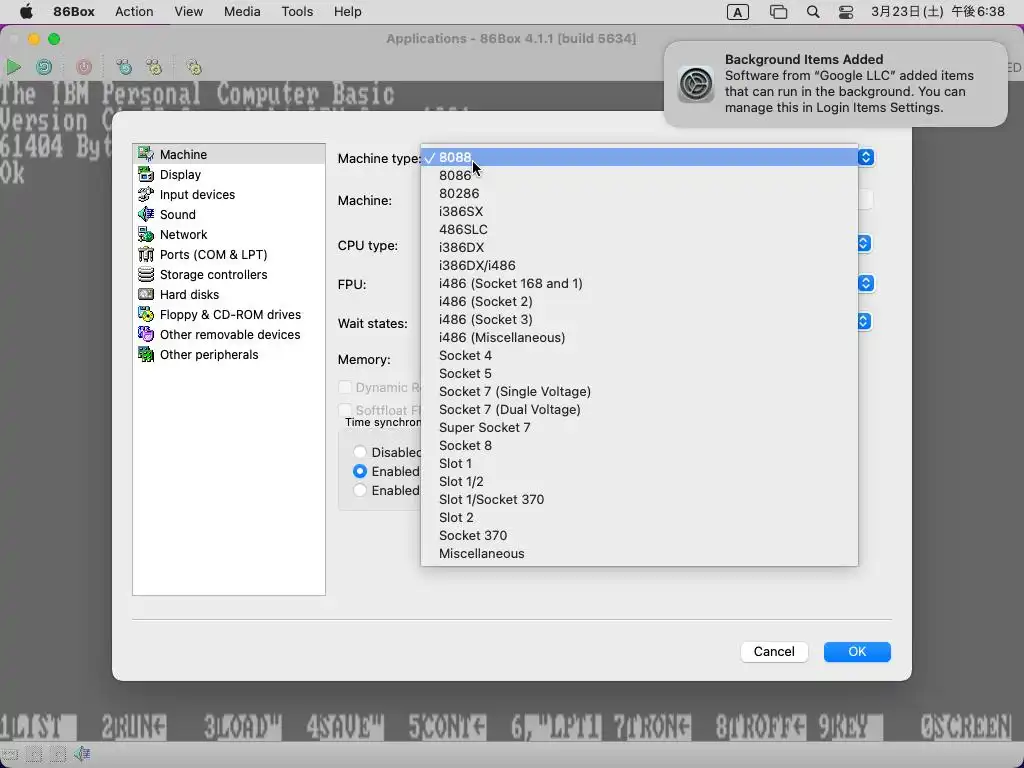Choose i386DX/i486 machine type option

point(639,265)
